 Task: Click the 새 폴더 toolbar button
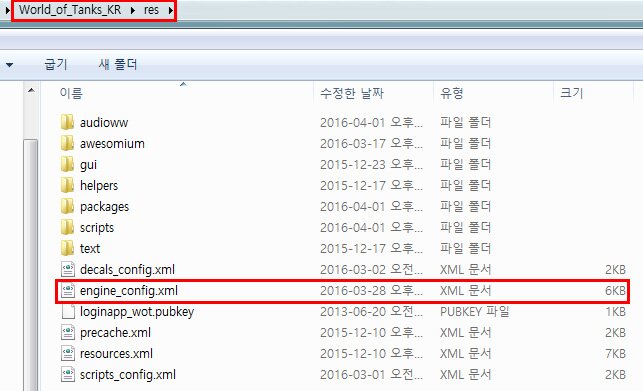pyautogui.click(x=118, y=64)
